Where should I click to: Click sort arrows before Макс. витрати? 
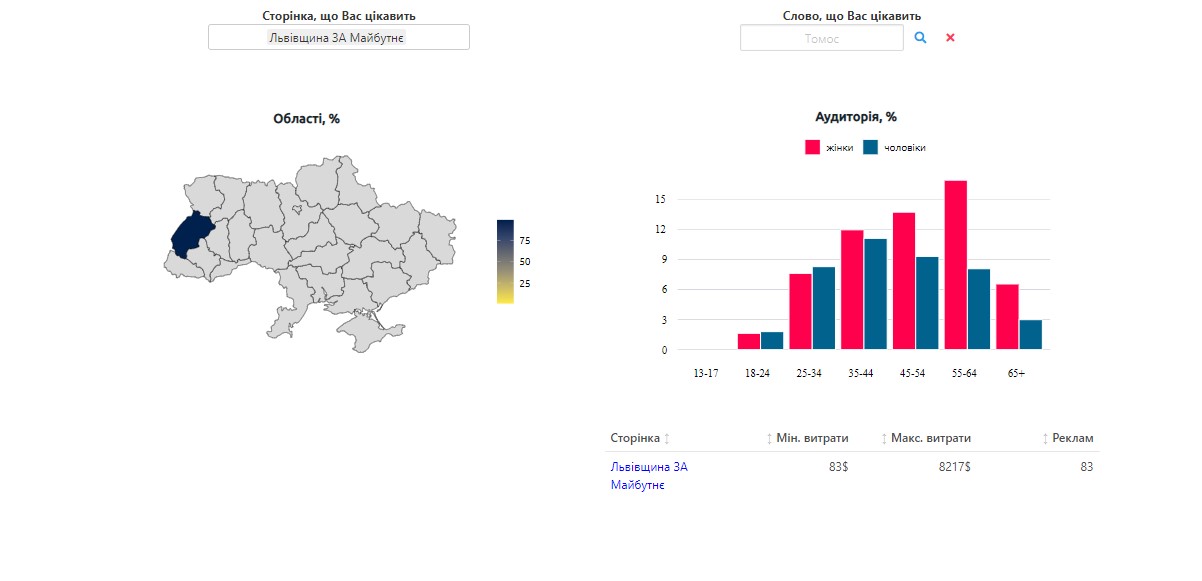(884, 439)
